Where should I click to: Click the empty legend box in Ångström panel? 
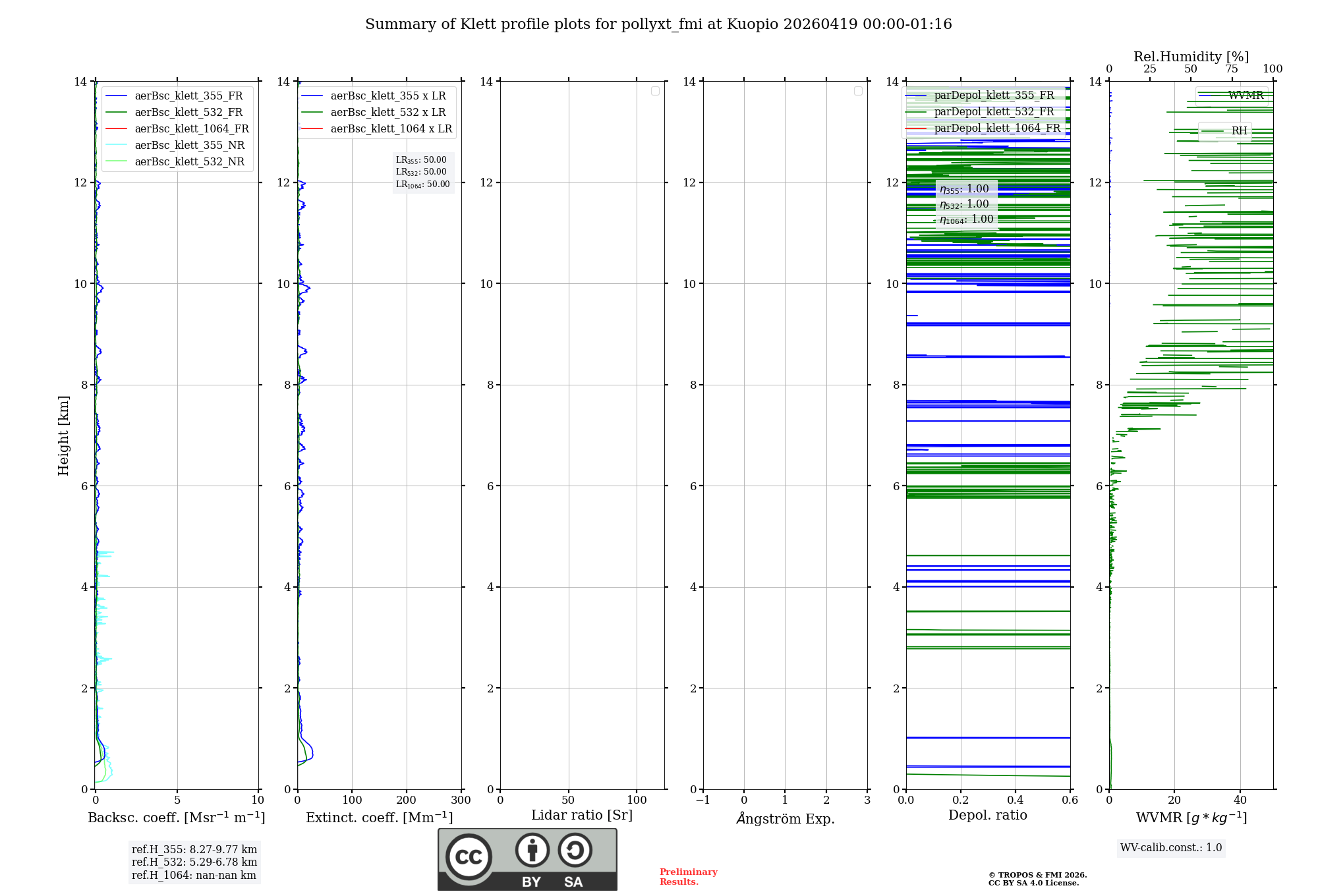click(x=858, y=91)
